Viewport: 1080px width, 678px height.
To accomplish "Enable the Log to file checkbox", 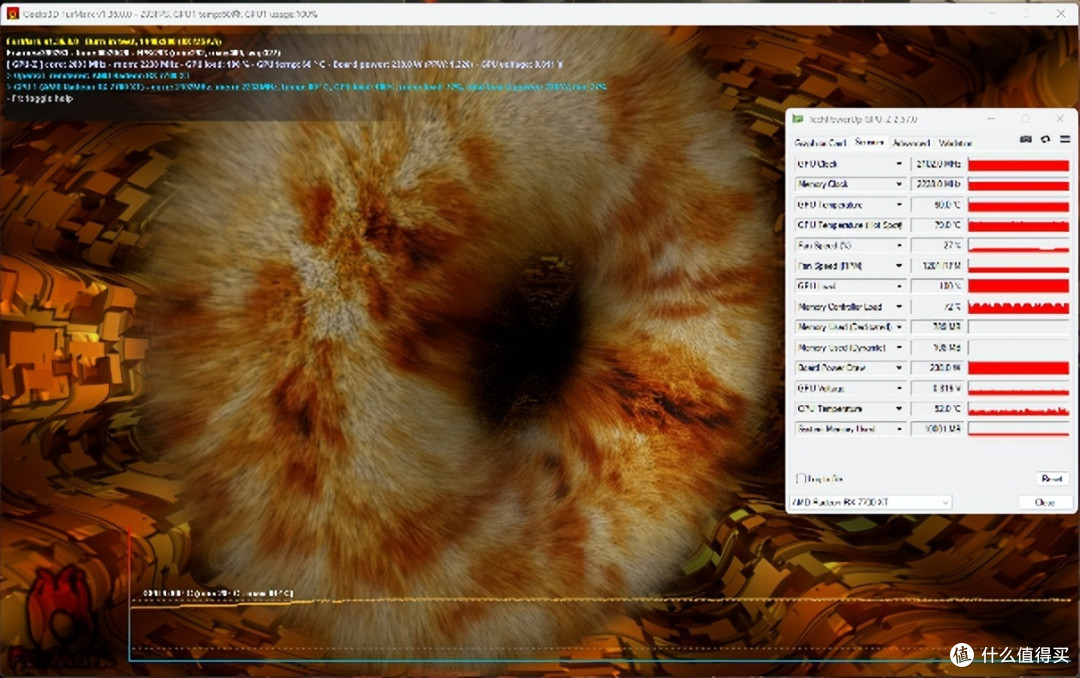I will click(800, 478).
